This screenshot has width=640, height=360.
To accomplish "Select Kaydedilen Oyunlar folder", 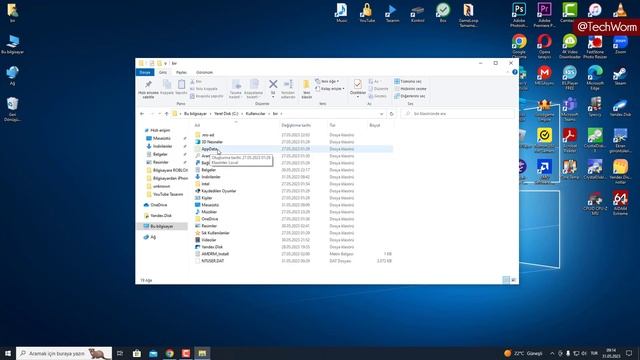I will pos(219,191).
